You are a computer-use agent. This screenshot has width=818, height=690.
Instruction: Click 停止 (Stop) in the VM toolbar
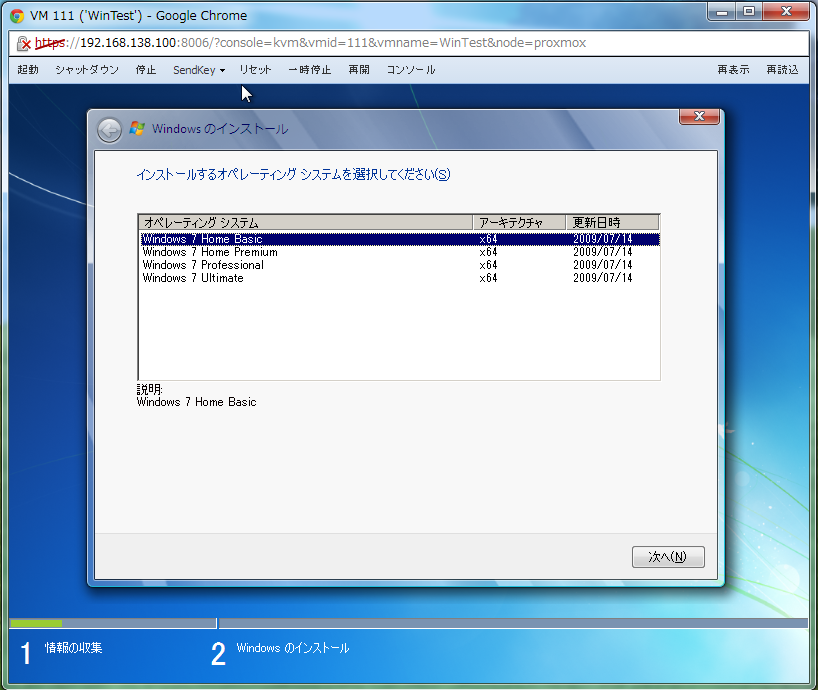click(x=146, y=70)
